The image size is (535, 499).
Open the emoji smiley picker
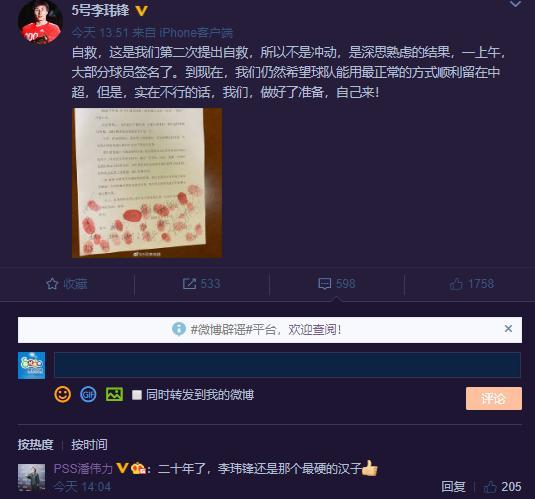tap(62, 395)
